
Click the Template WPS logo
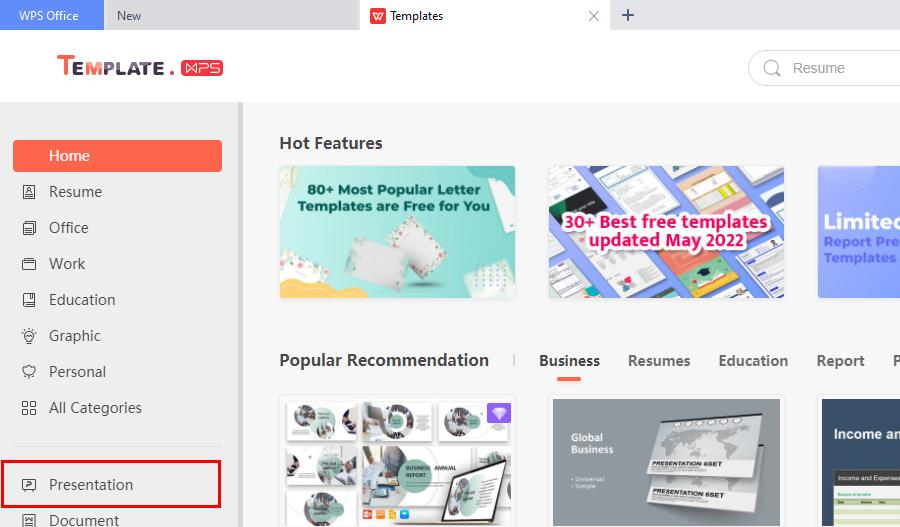[140, 66]
